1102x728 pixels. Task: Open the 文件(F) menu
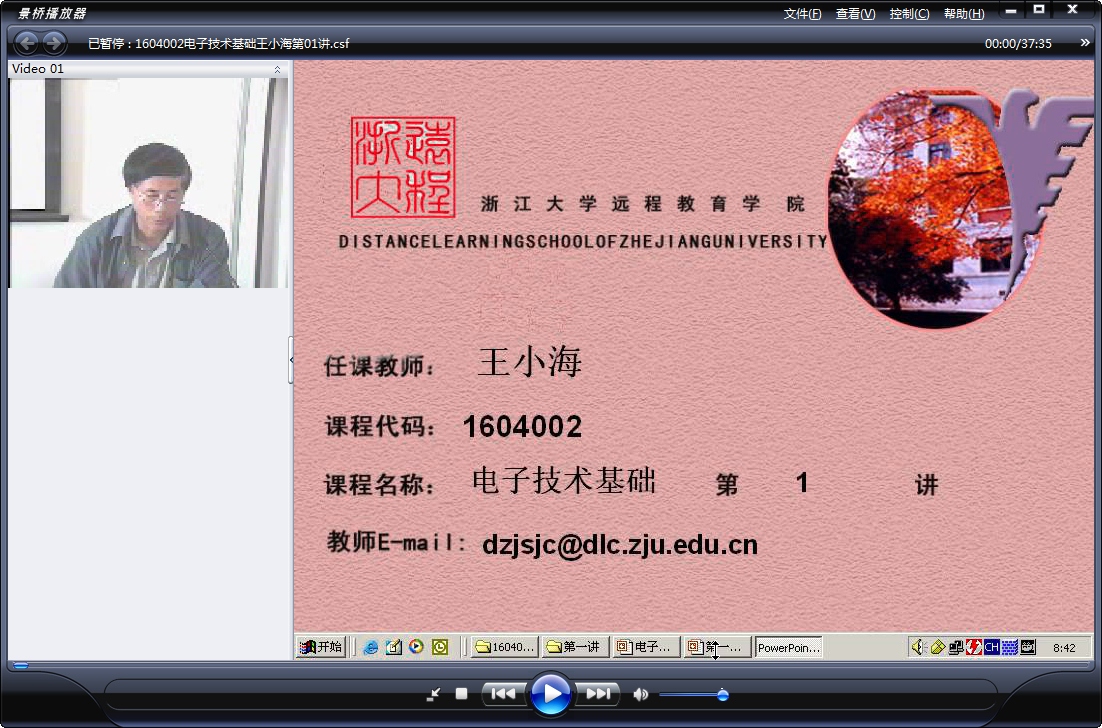(802, 14)
